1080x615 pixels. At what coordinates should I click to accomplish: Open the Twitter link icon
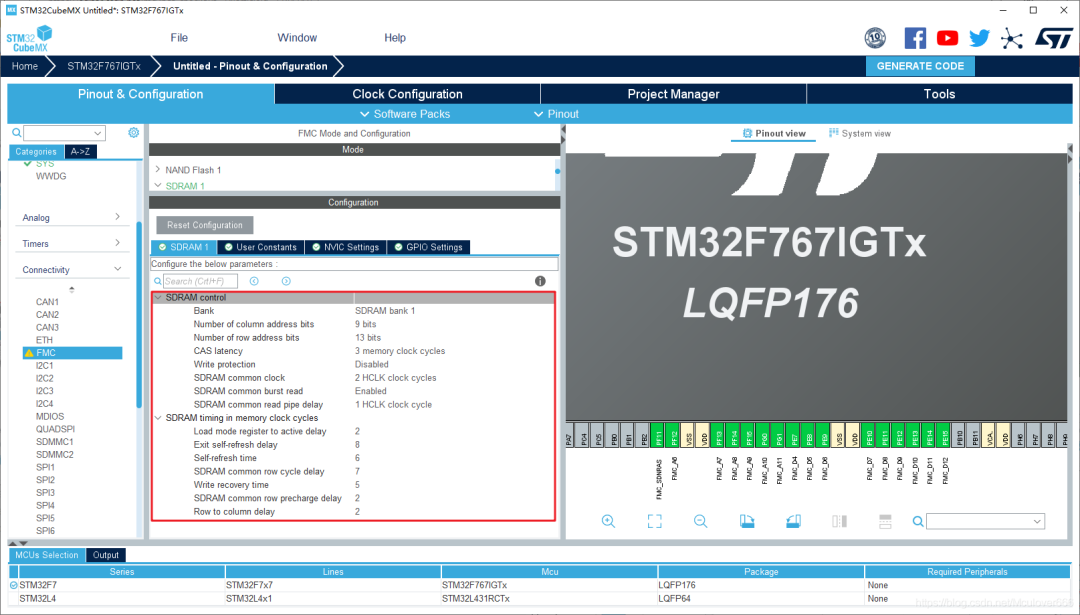[979, 38]
